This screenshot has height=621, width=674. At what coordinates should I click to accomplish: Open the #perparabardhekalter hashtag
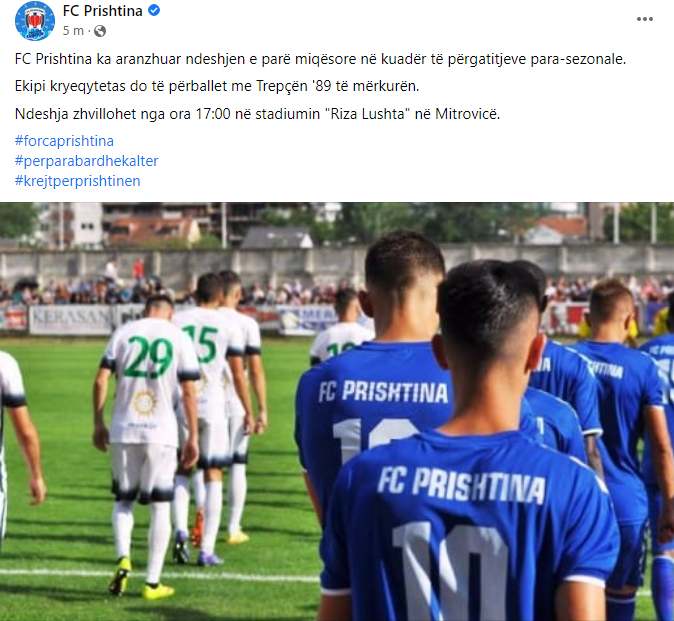click(x=86, y=161)
